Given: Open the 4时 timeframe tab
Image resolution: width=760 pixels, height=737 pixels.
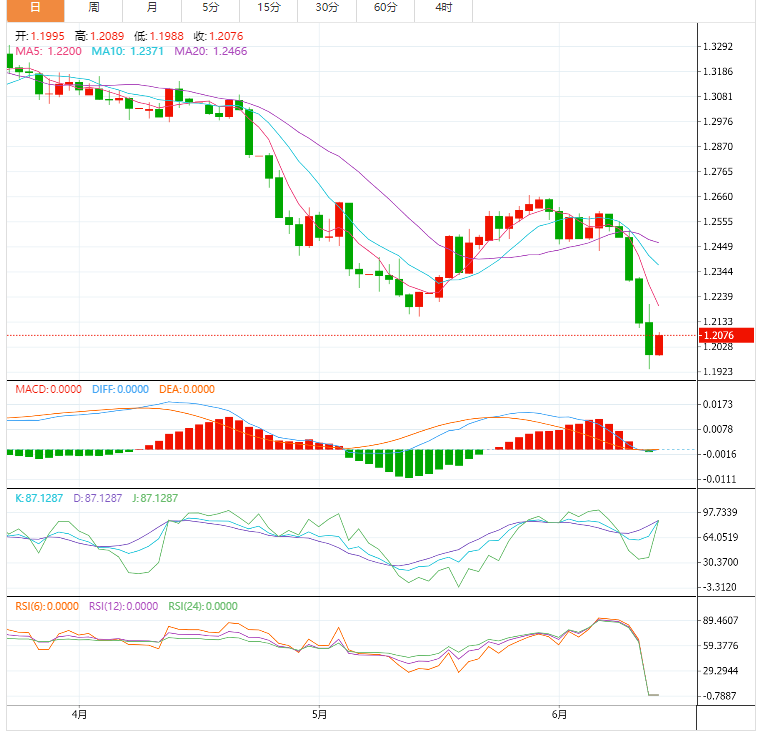Looking at the screenshot, I should tap(443, 10).
